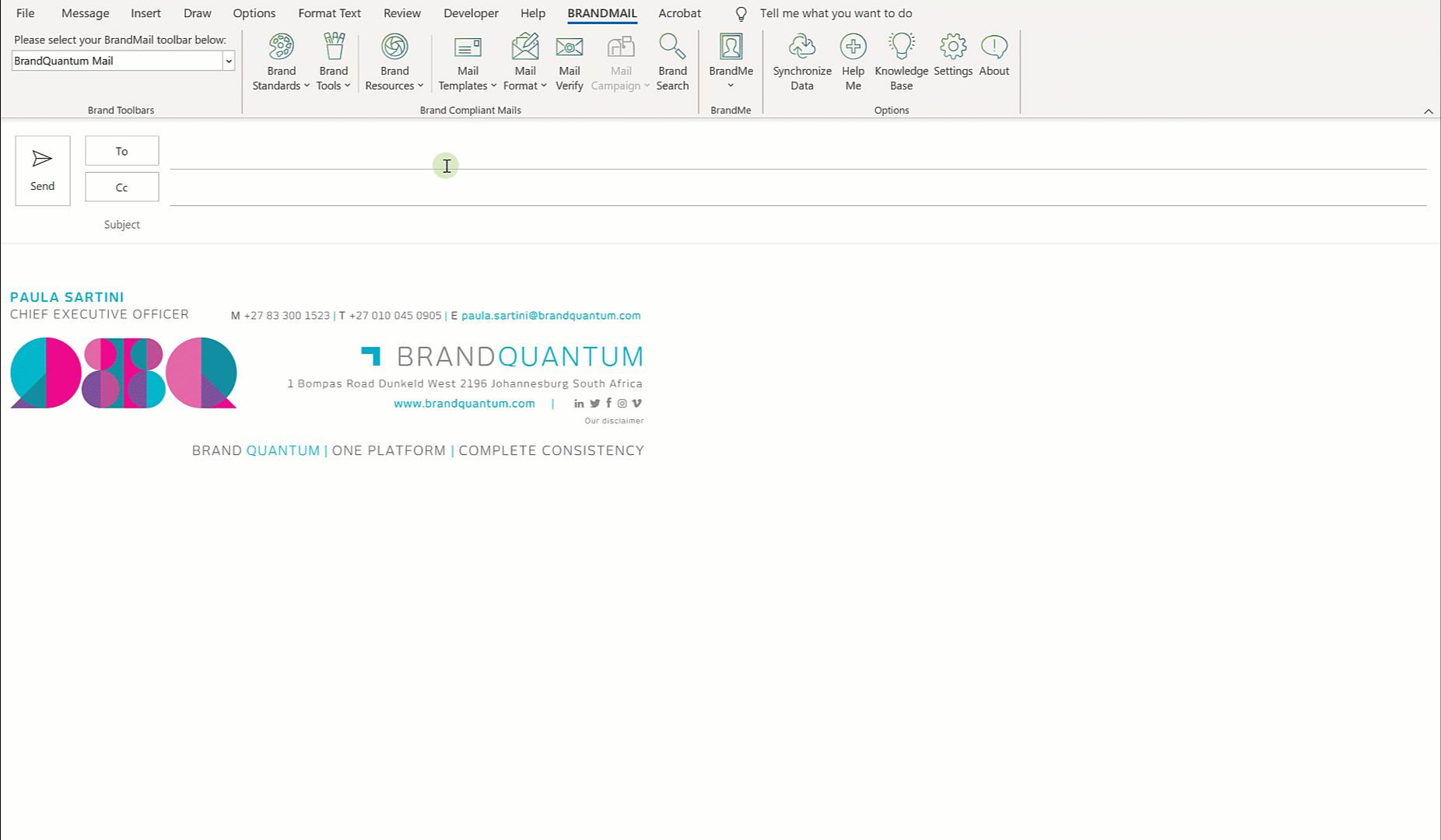Click the To recipients button
The height and width of the screenshot is (840, 1441).
tap(122, 151)
